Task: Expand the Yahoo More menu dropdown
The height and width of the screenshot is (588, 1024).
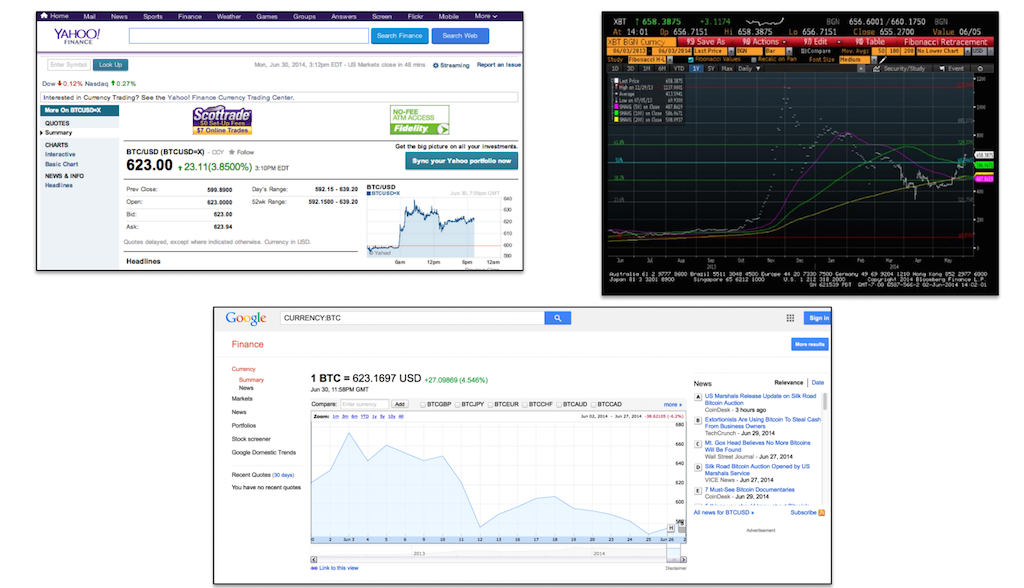Action: tap(486, 16)
